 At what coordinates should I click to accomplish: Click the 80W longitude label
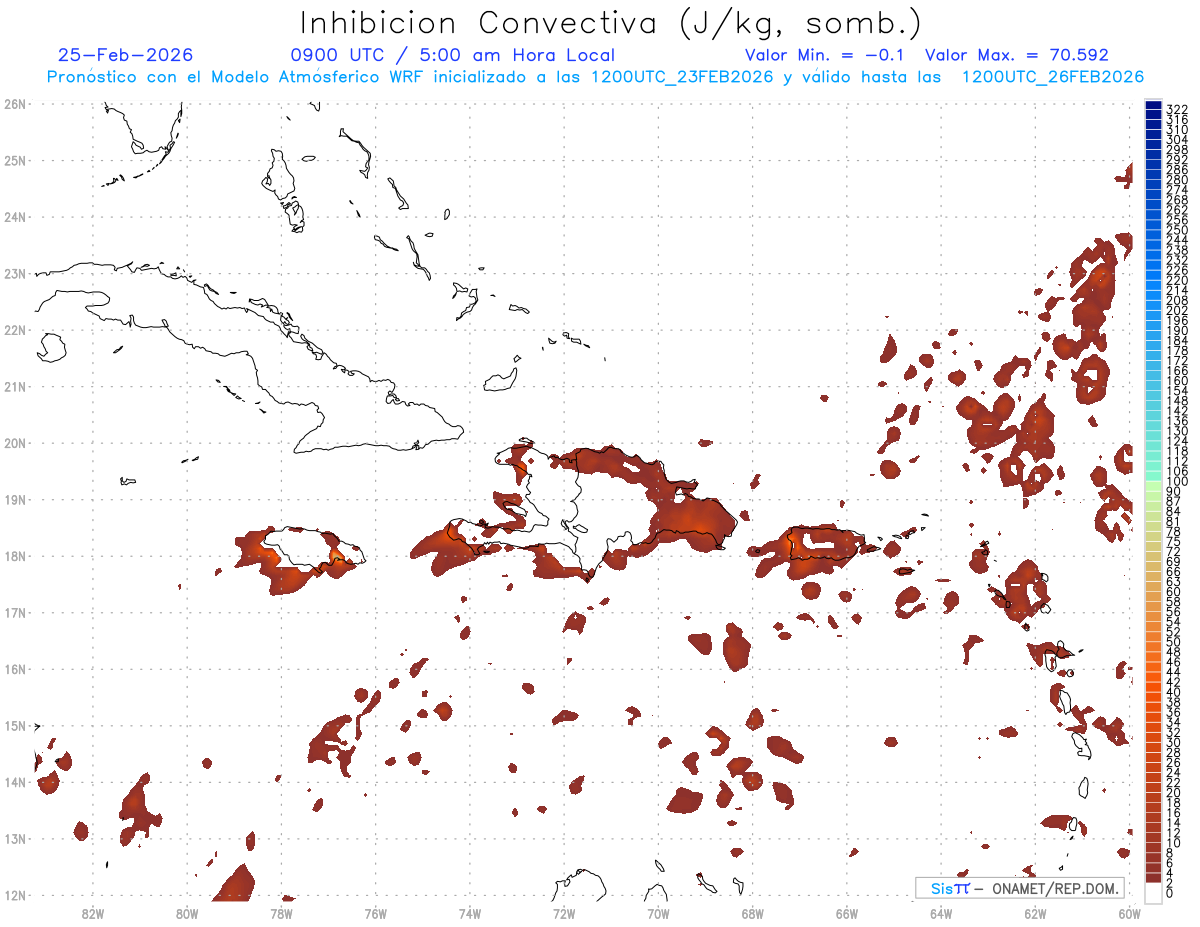click(x=186, y=912)
